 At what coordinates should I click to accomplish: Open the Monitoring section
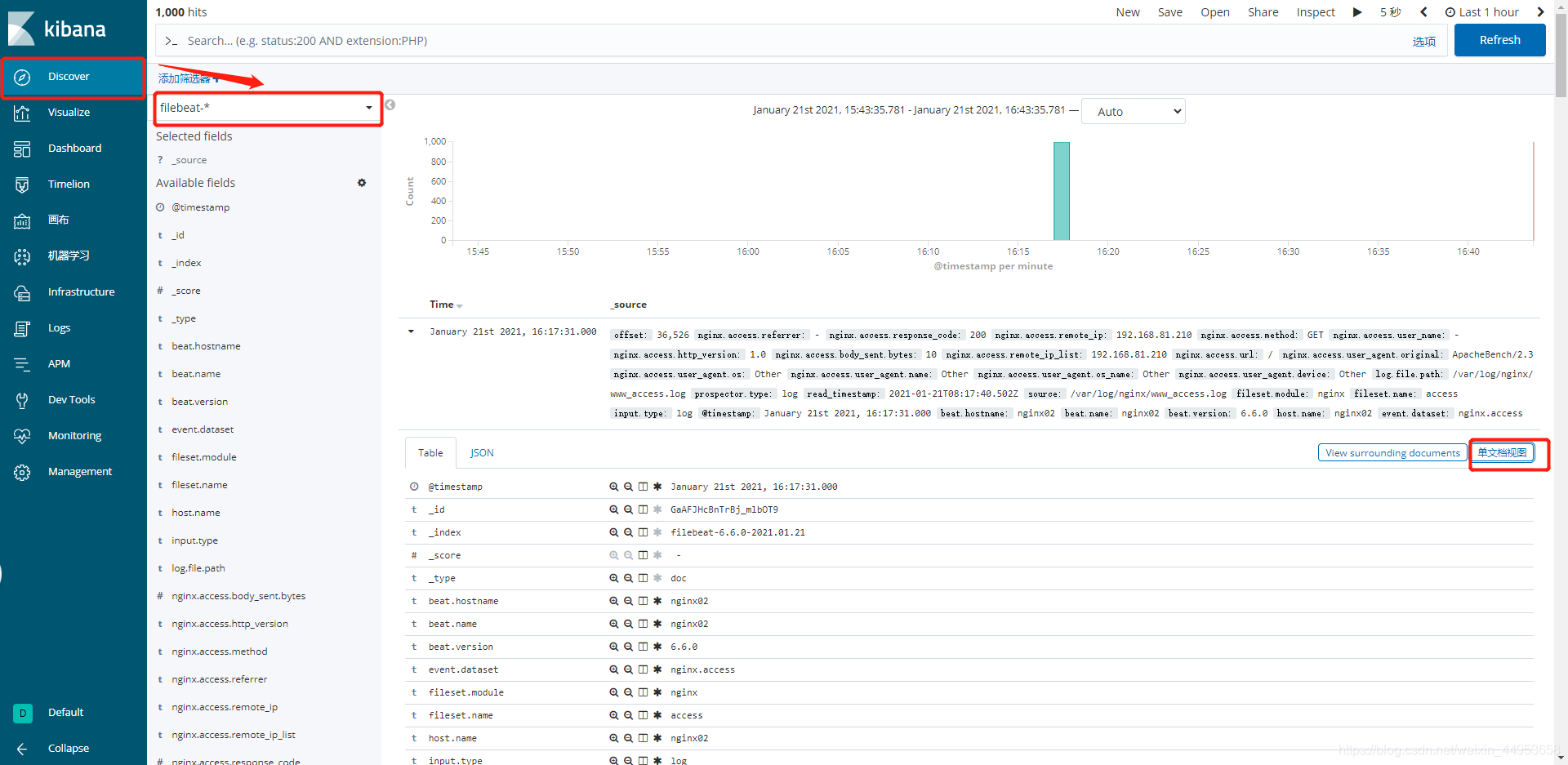tap(73, 436)
